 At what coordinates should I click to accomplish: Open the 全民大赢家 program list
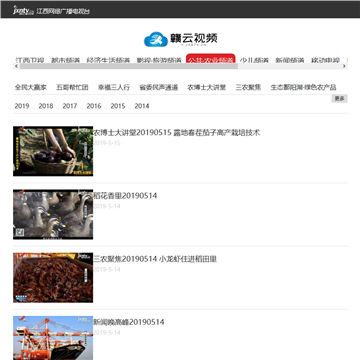click(x=31, y=87)
